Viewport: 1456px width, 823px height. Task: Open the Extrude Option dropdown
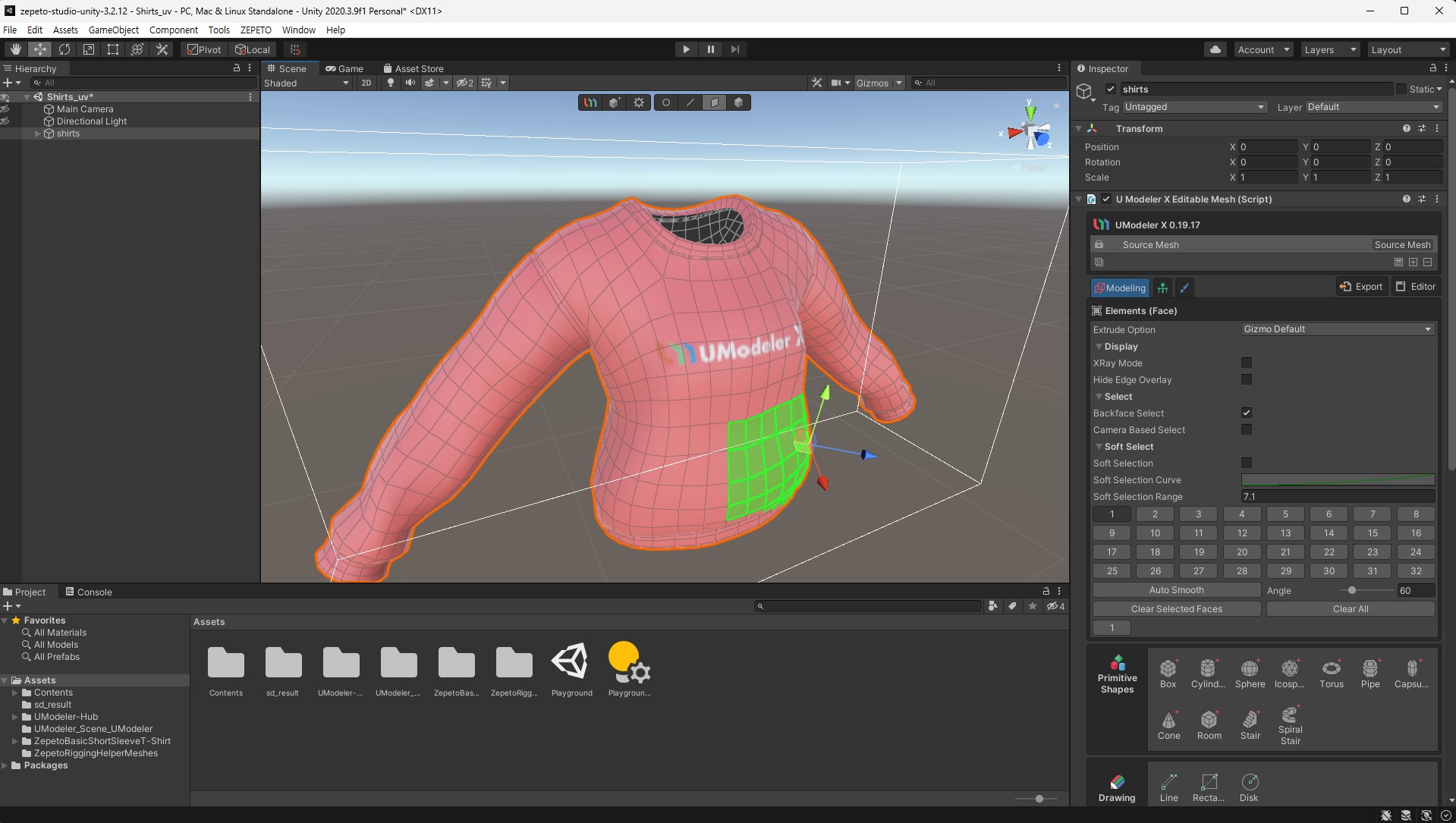1338,329
